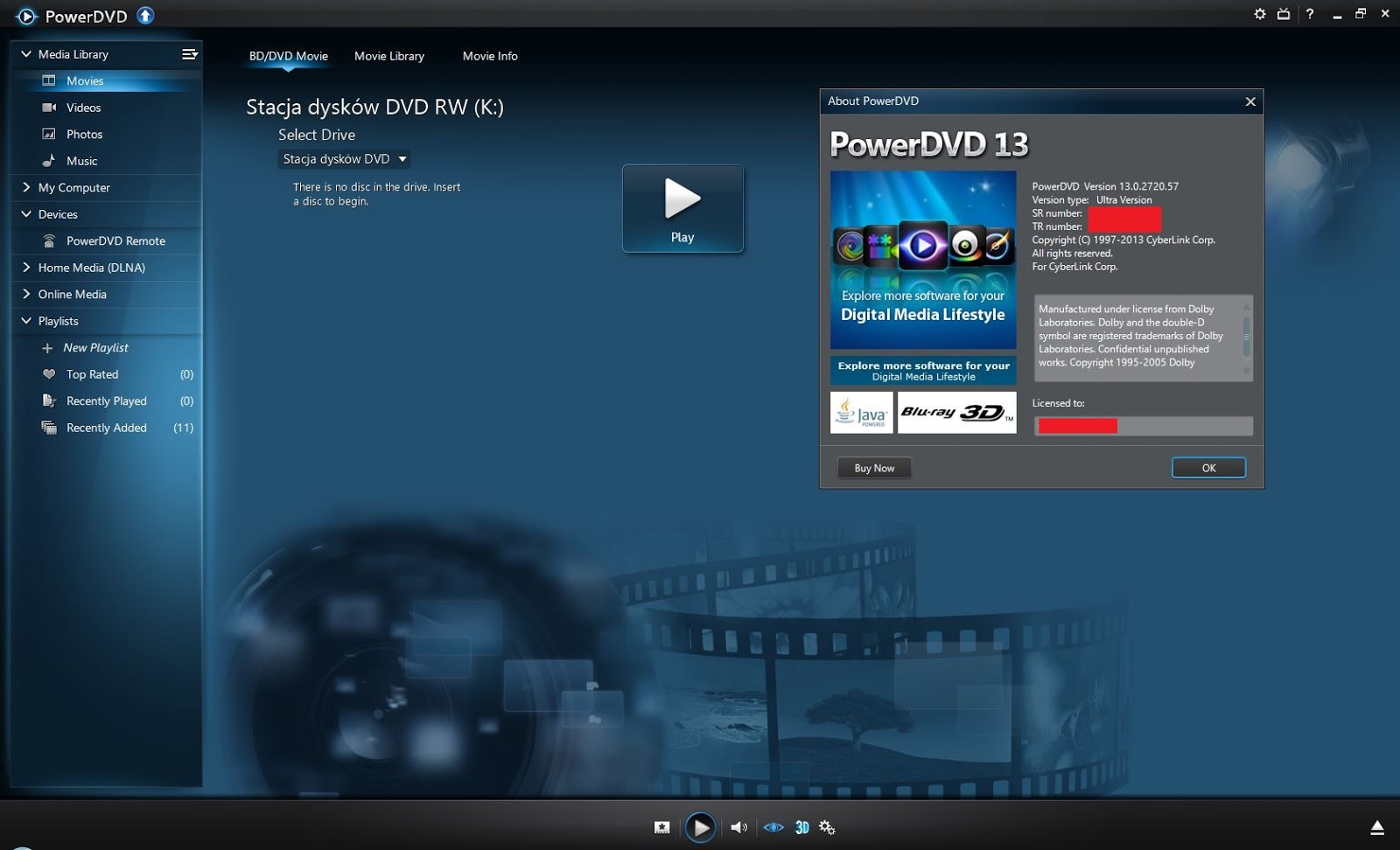Open the Media Library view options menu icon

pos(189,54)
